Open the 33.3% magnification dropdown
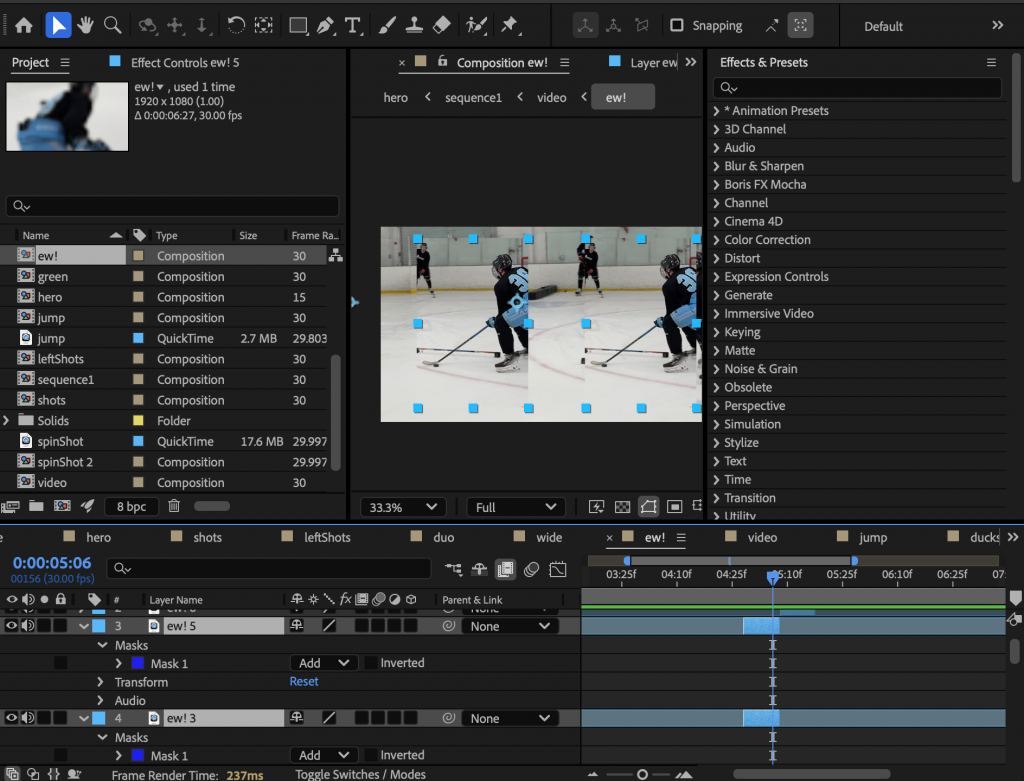Viewport: 1024px width, 781px height. 403,507
